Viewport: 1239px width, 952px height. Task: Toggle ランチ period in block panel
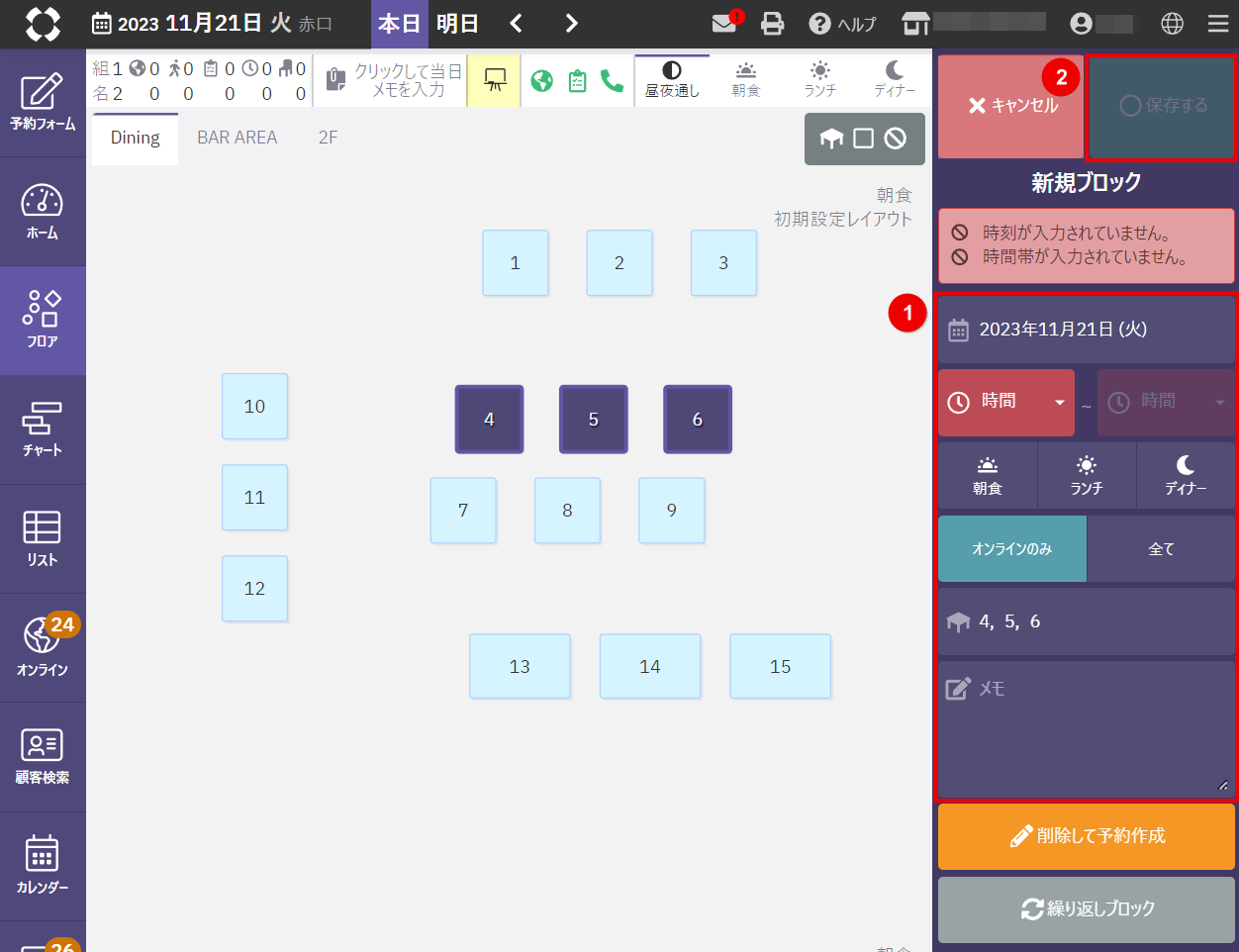pos(1086,476)
